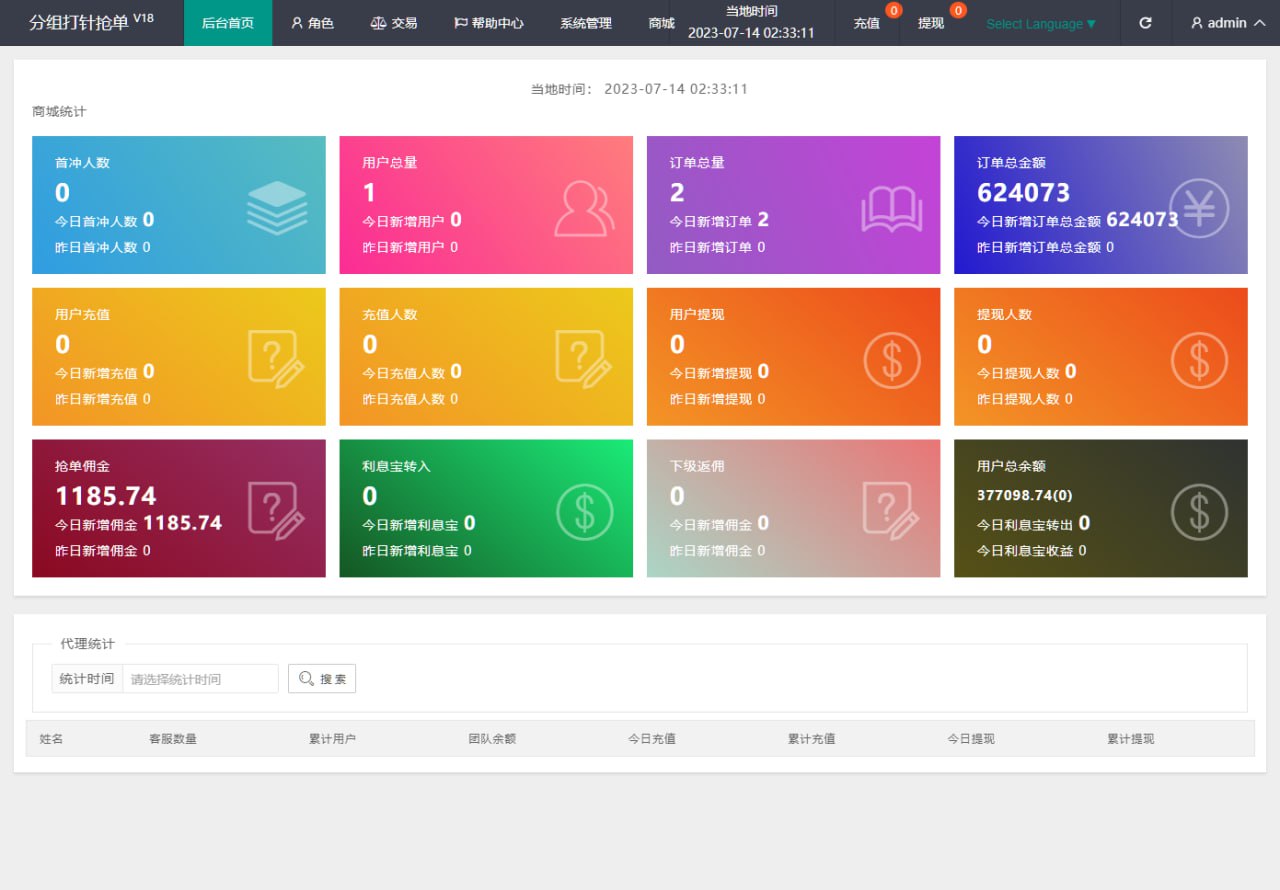The height and width of the screenshot is (890, 1280).
Task: Expand the admin user menu
Action: (1228, 23)
